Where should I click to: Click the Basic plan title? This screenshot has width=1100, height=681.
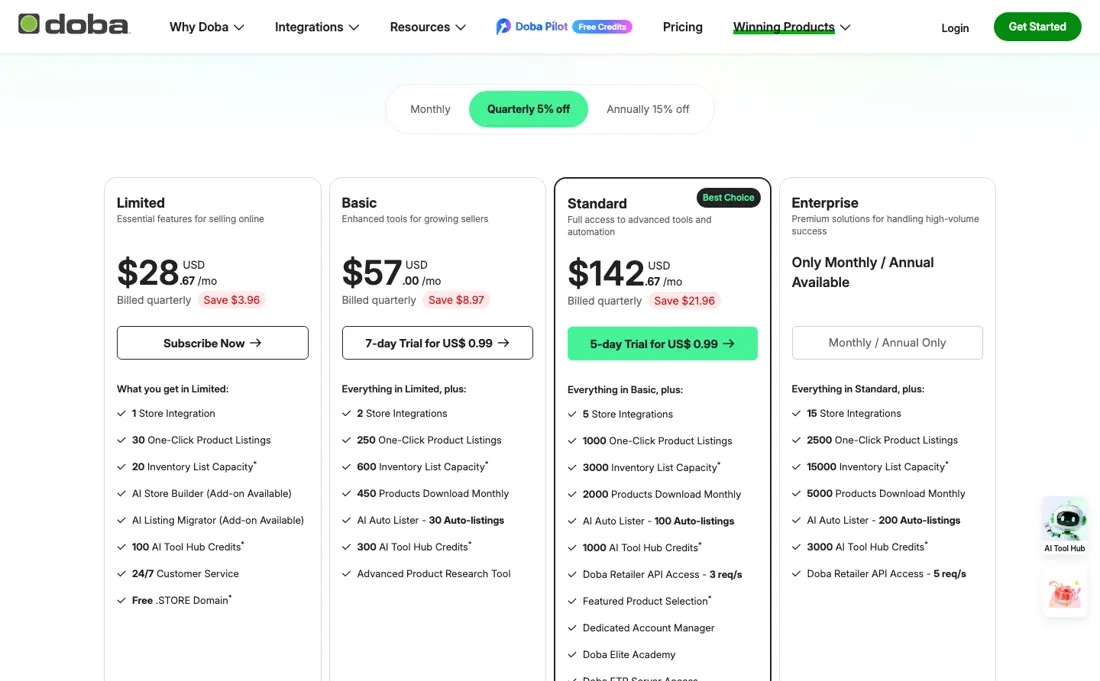coord(359,203)
